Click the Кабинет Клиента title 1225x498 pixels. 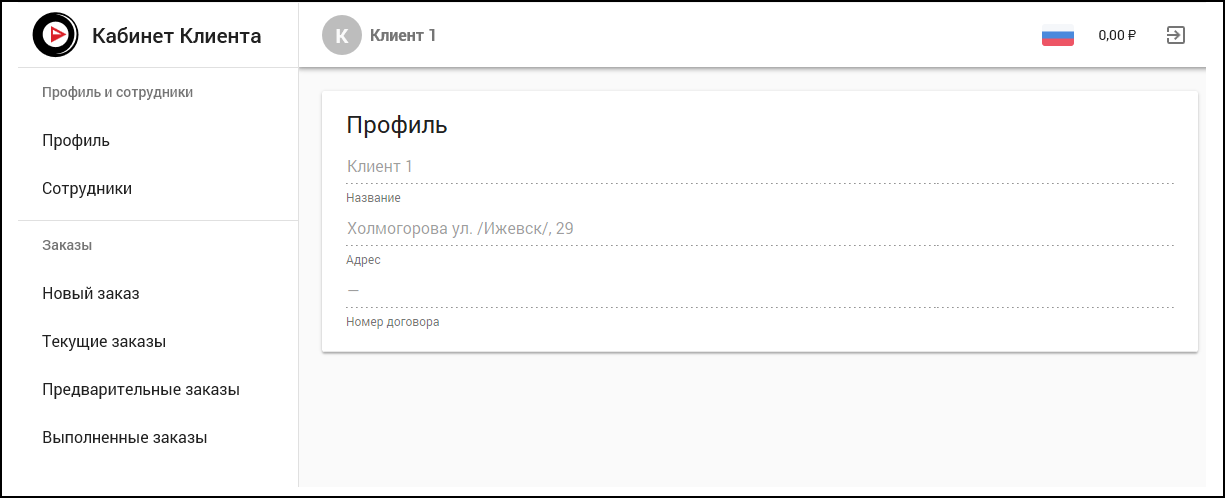pos(176,36)
